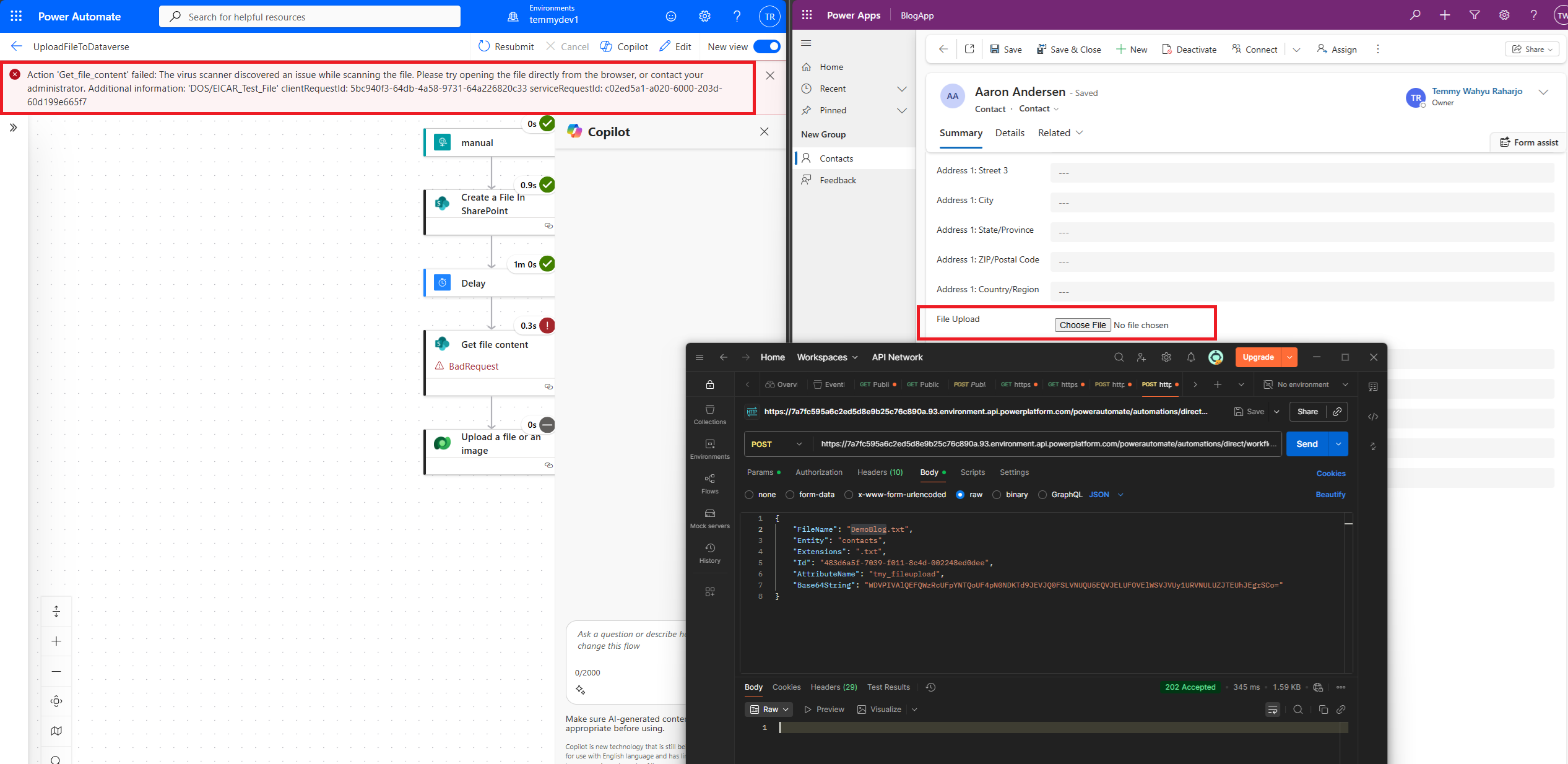The width and height of the screenshot is (1568, 764).
Task: Zoom in on the flow canvas
Action: [x=56, y=641]
